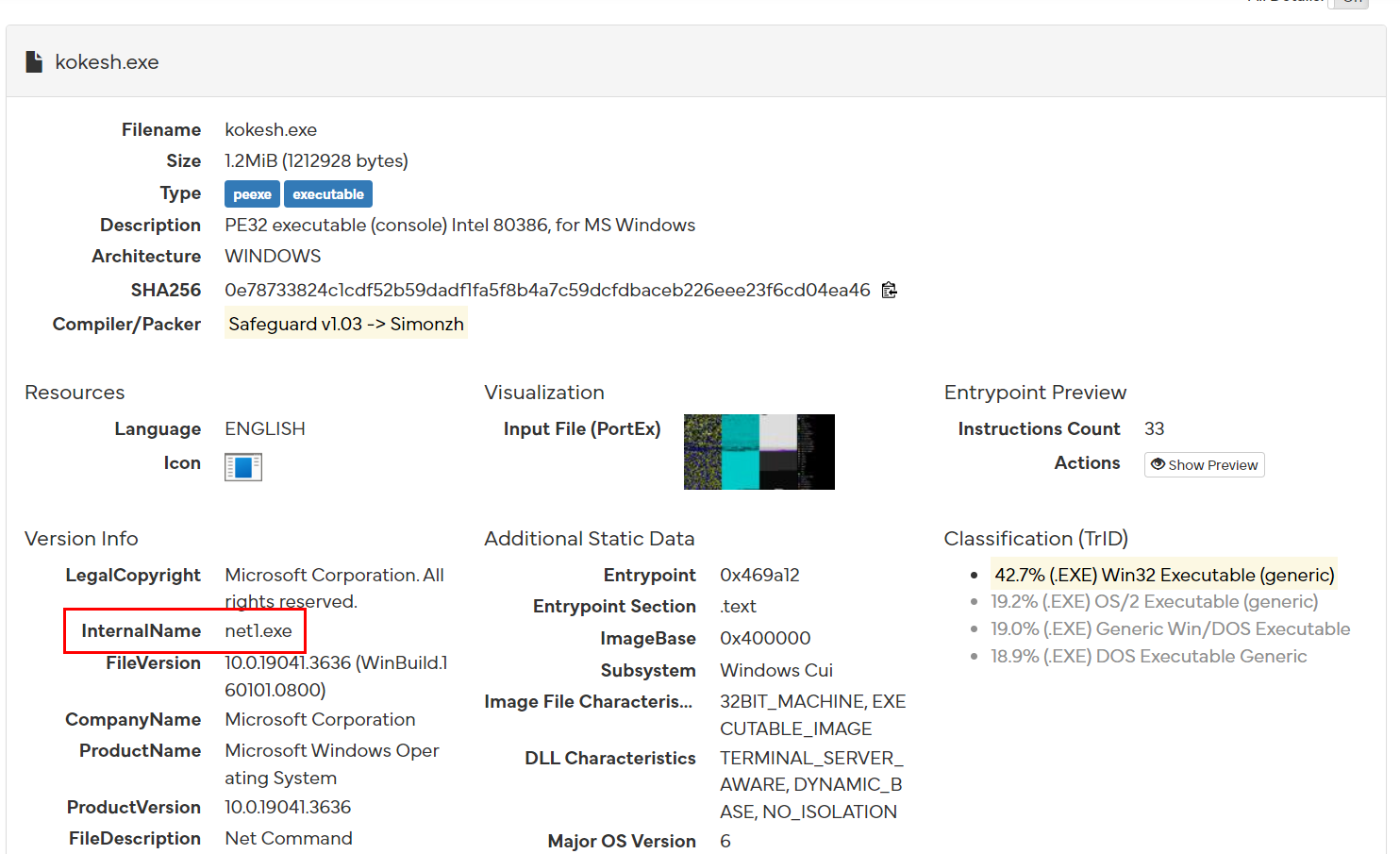Toggle the All Details switch
The height and width of the screenshot is (854, 1400).
(x=1348, y=3)
